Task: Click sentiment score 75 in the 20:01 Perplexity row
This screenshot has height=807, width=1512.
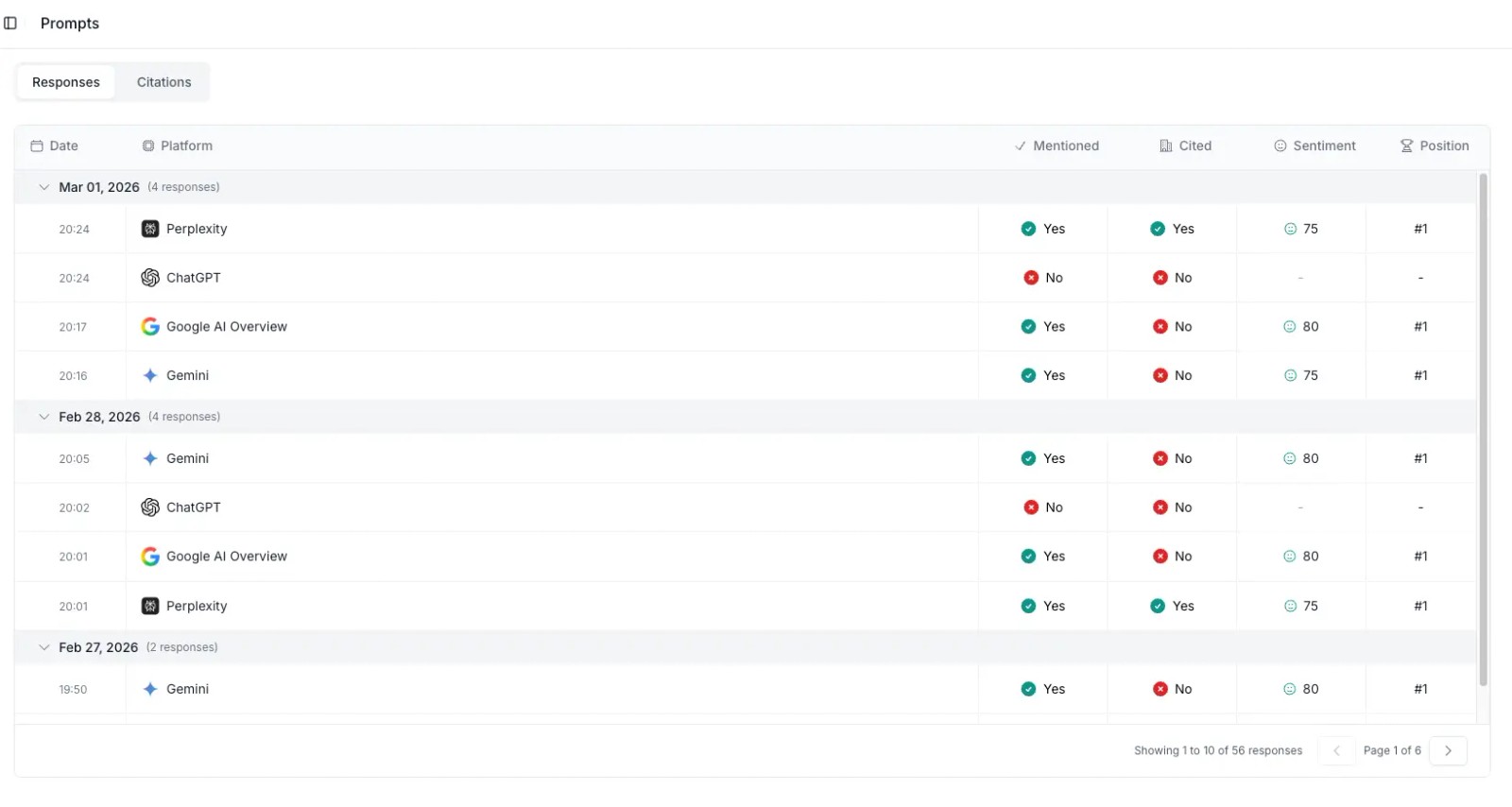Action: (1311, 606)
